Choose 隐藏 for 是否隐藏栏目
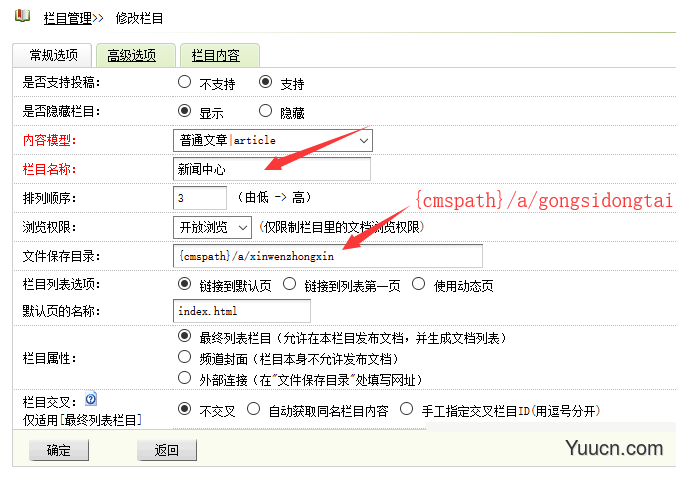Viewport: 676px width, 478px height. coord(266,112)
